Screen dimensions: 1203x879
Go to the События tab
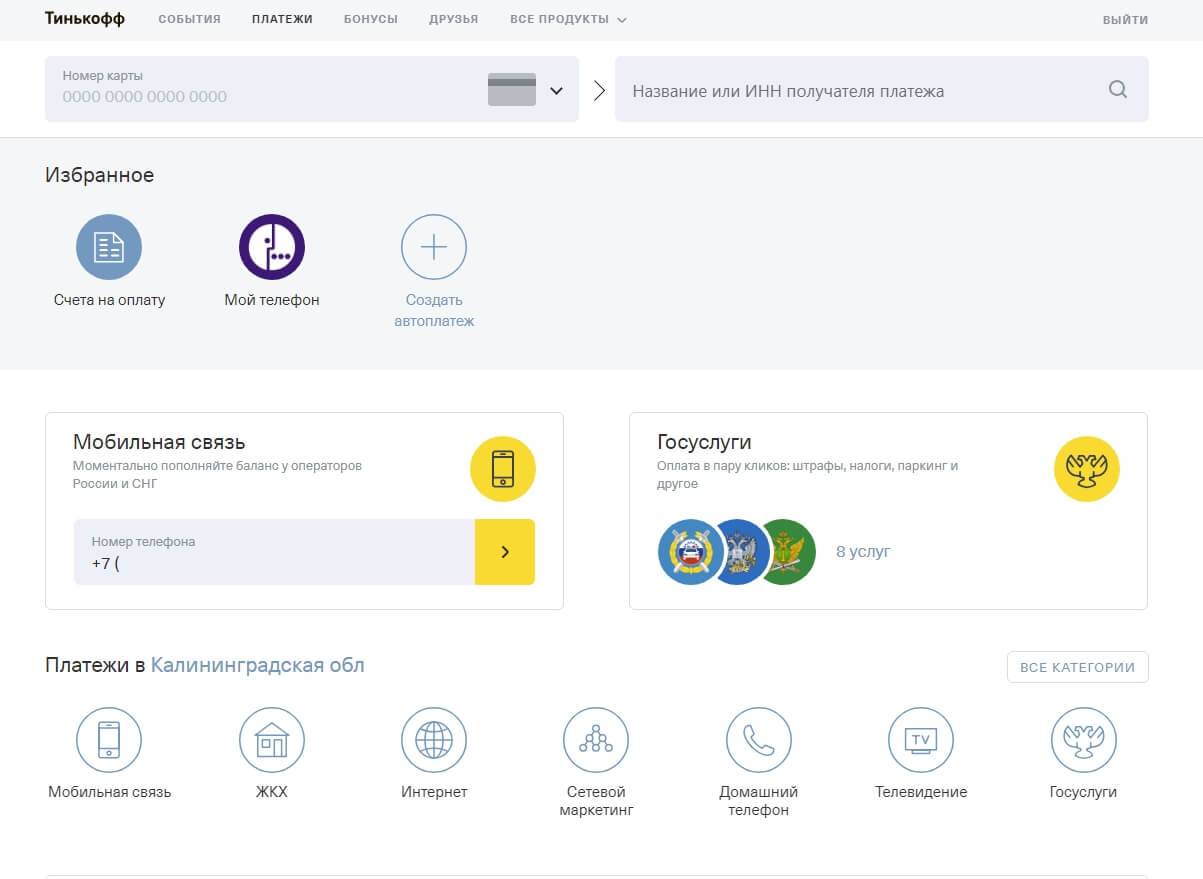[x=189, y=19]
